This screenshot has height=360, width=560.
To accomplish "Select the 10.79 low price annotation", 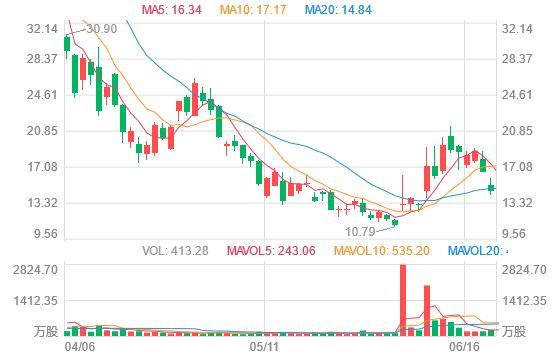I will pyautogui.click(x=360, y=232).
